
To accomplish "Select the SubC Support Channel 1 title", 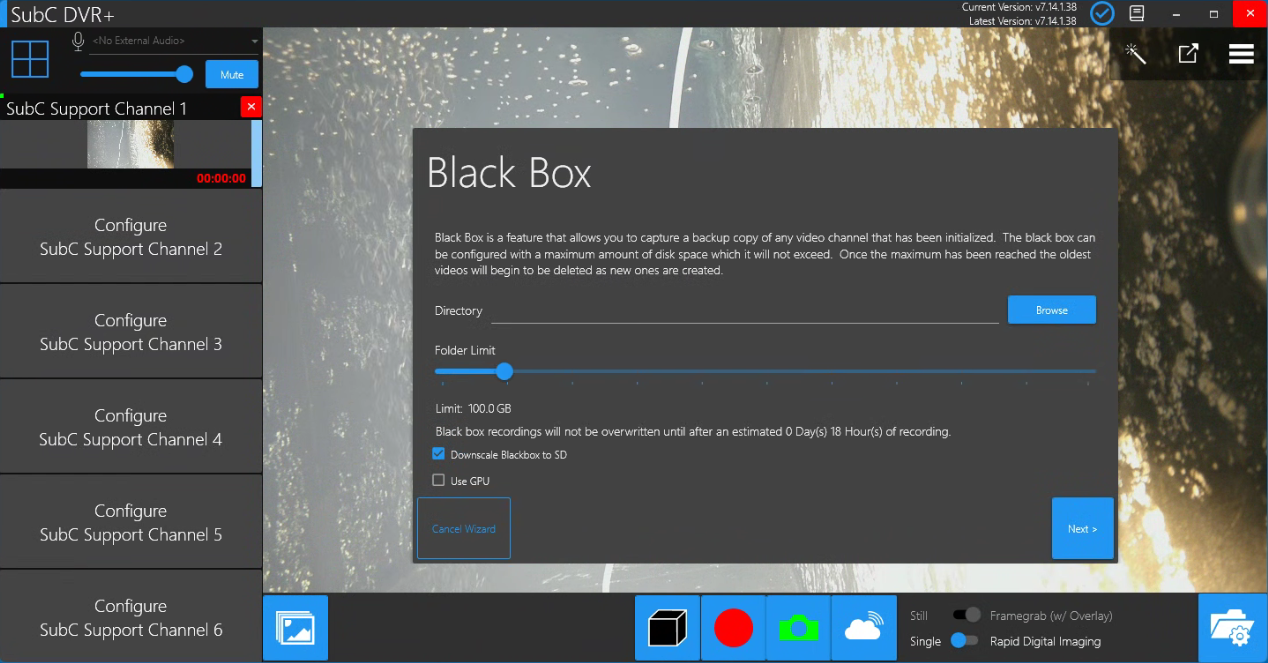I will click(x=97, y=108).
